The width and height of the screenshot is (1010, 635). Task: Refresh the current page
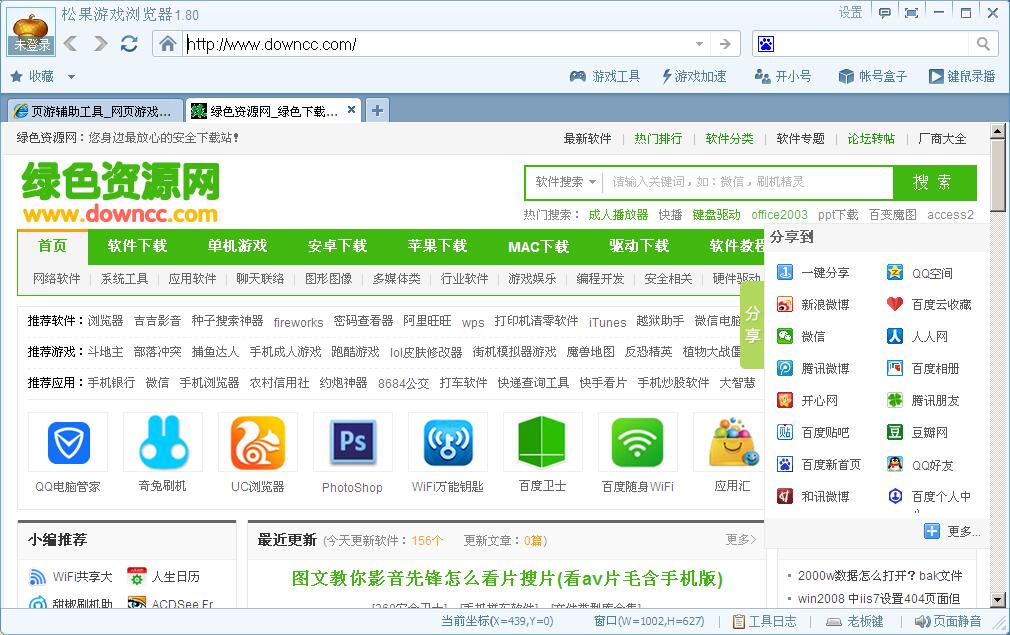tap(128, 43)
